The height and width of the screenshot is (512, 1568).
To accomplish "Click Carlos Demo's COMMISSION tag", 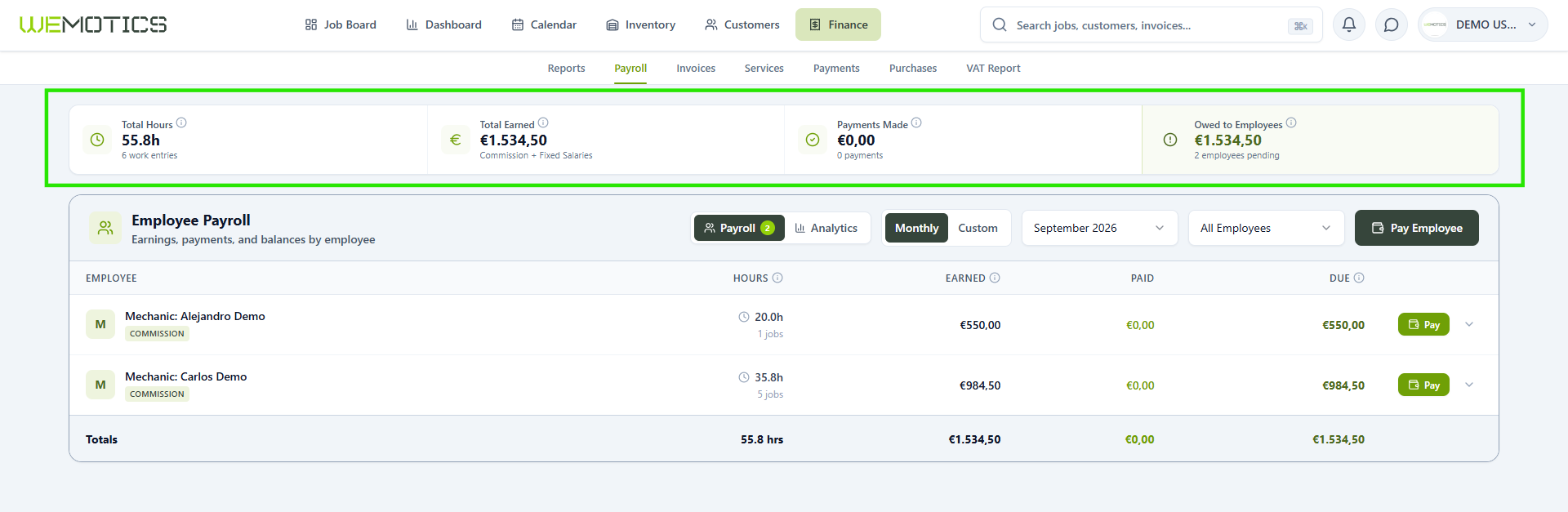I will [157, 394].
